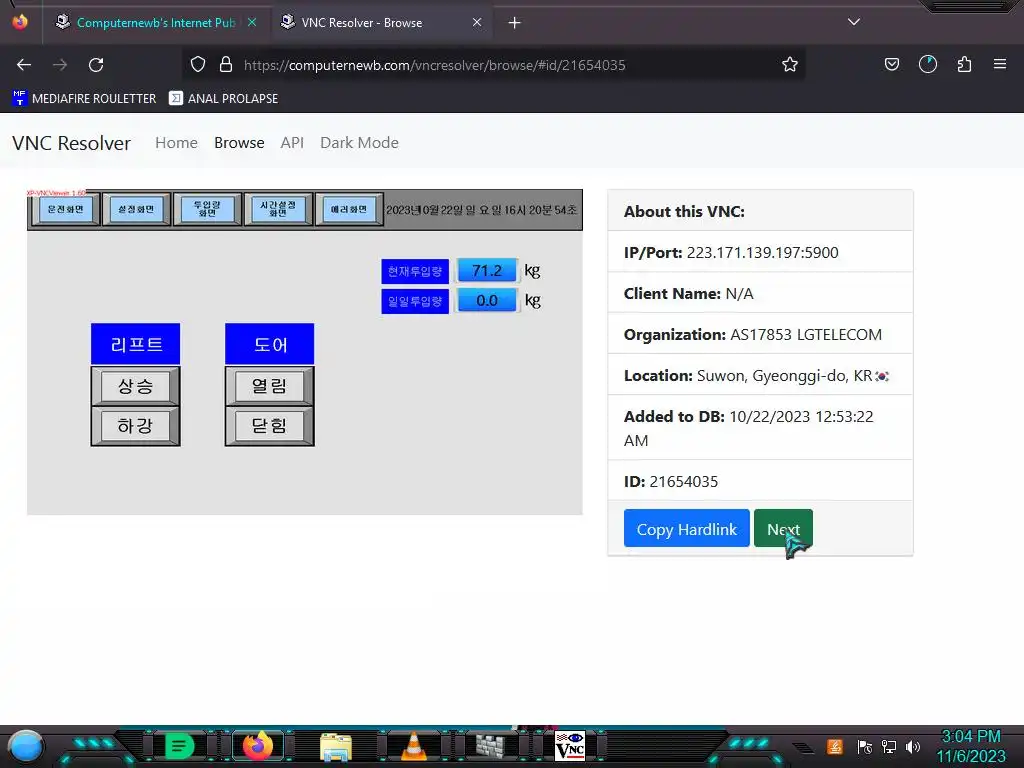Close the Computernewb's Internet Pub tab
The height and width of the screenshot is (768, 1024).
point(252,22)
